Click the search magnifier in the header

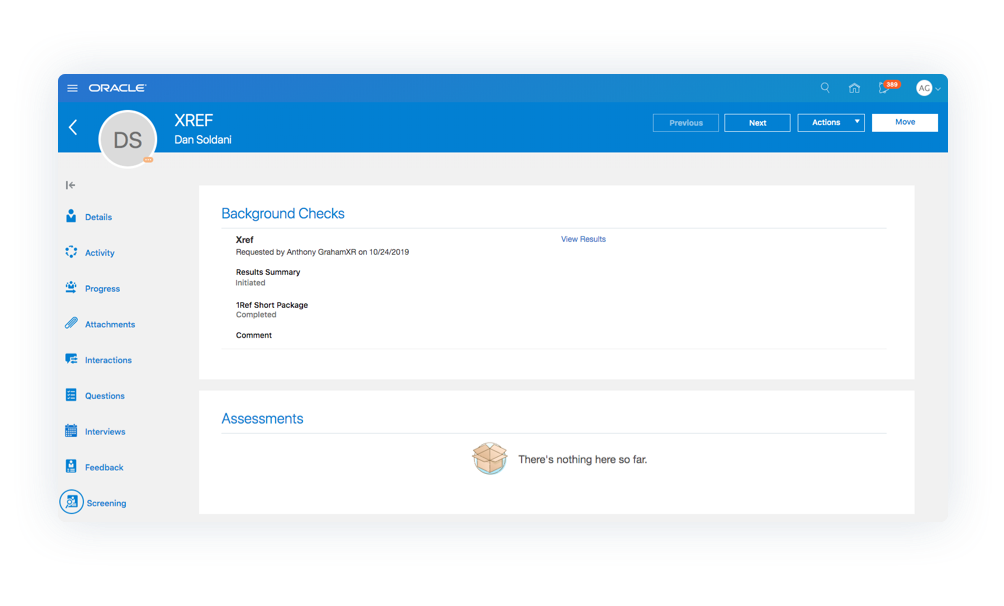pyautogui.click(x=825, y=88)
